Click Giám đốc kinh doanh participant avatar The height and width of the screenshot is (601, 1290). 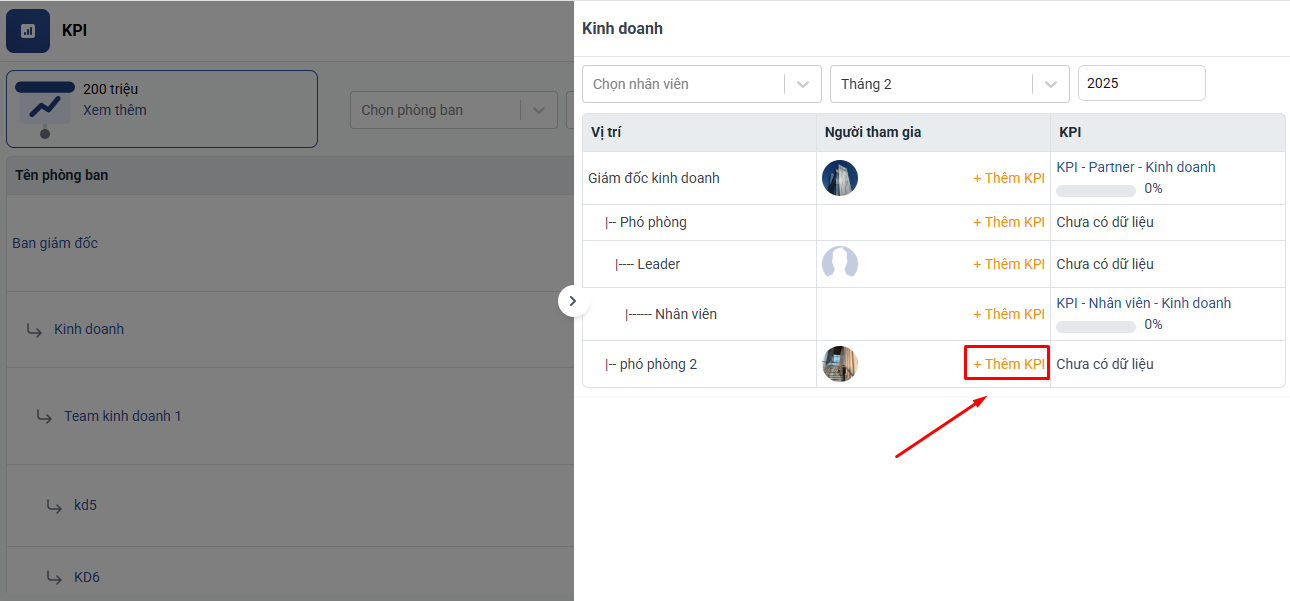839,178
